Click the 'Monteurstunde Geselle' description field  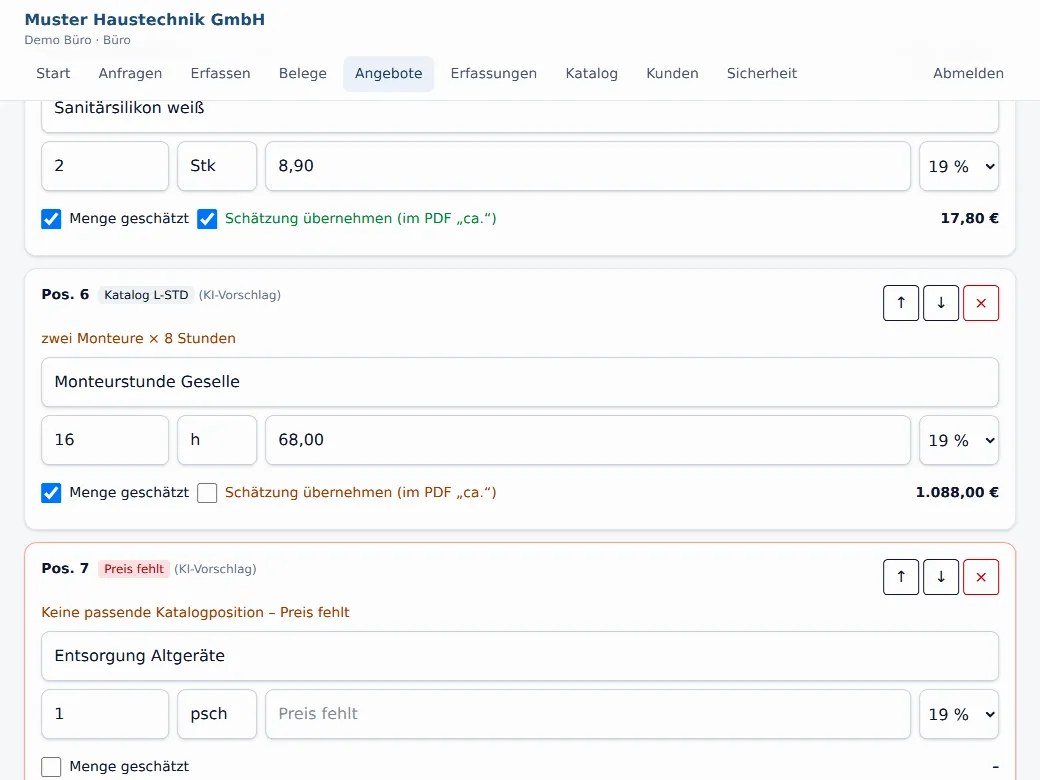[x=520, y=382]
